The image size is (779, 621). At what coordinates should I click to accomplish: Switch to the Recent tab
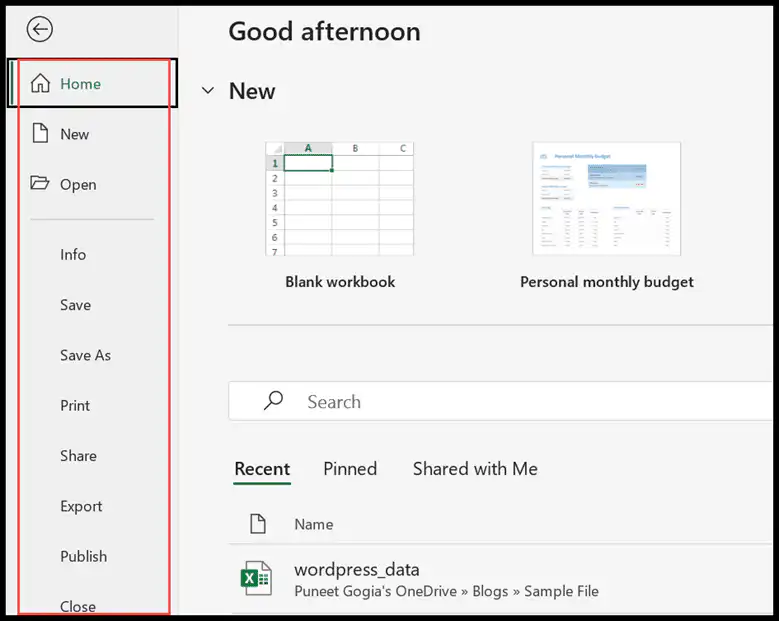pyautogui.click(x=262, y=469)
